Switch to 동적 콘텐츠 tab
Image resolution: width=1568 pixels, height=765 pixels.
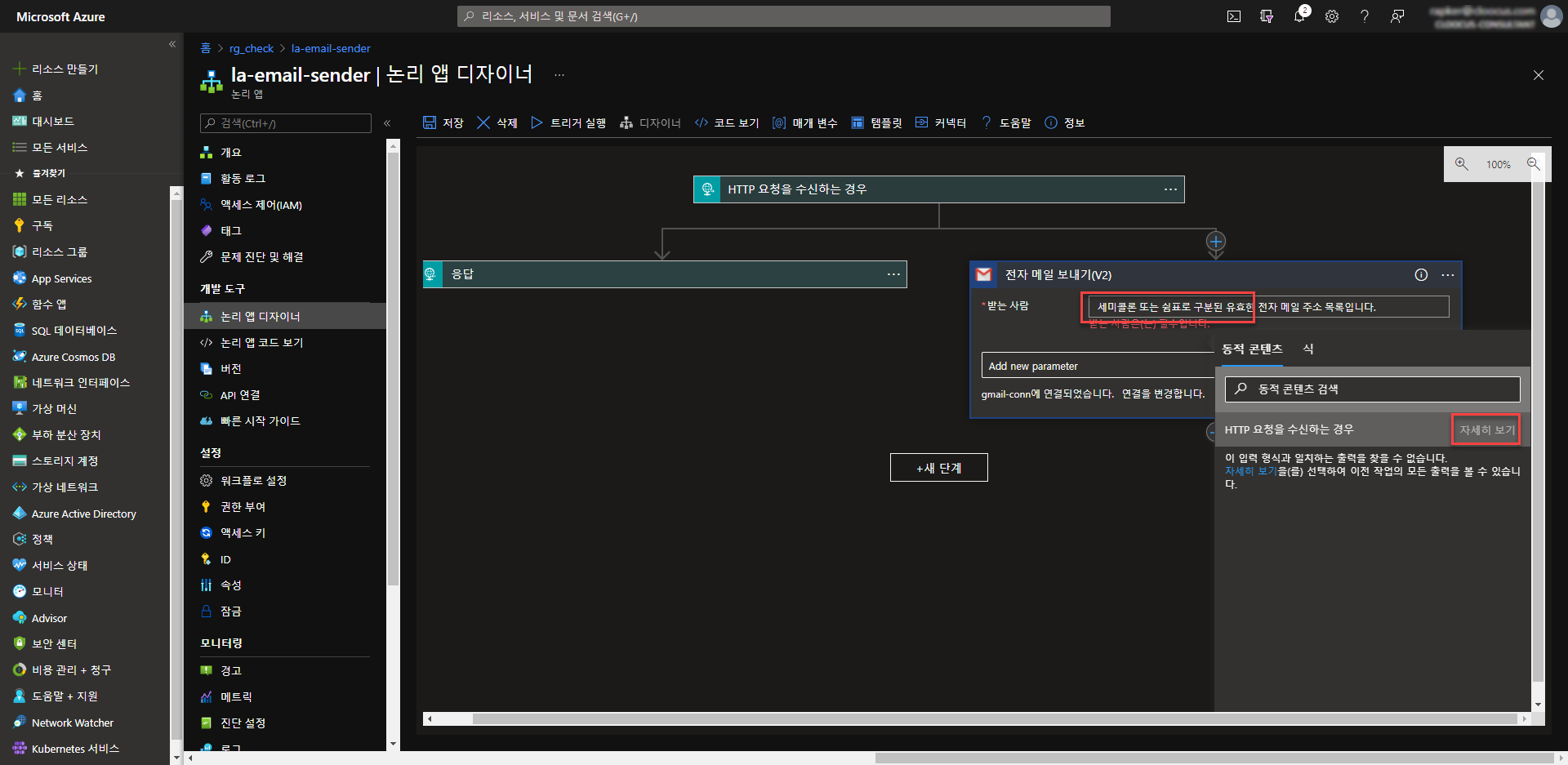coord(1252,349)
